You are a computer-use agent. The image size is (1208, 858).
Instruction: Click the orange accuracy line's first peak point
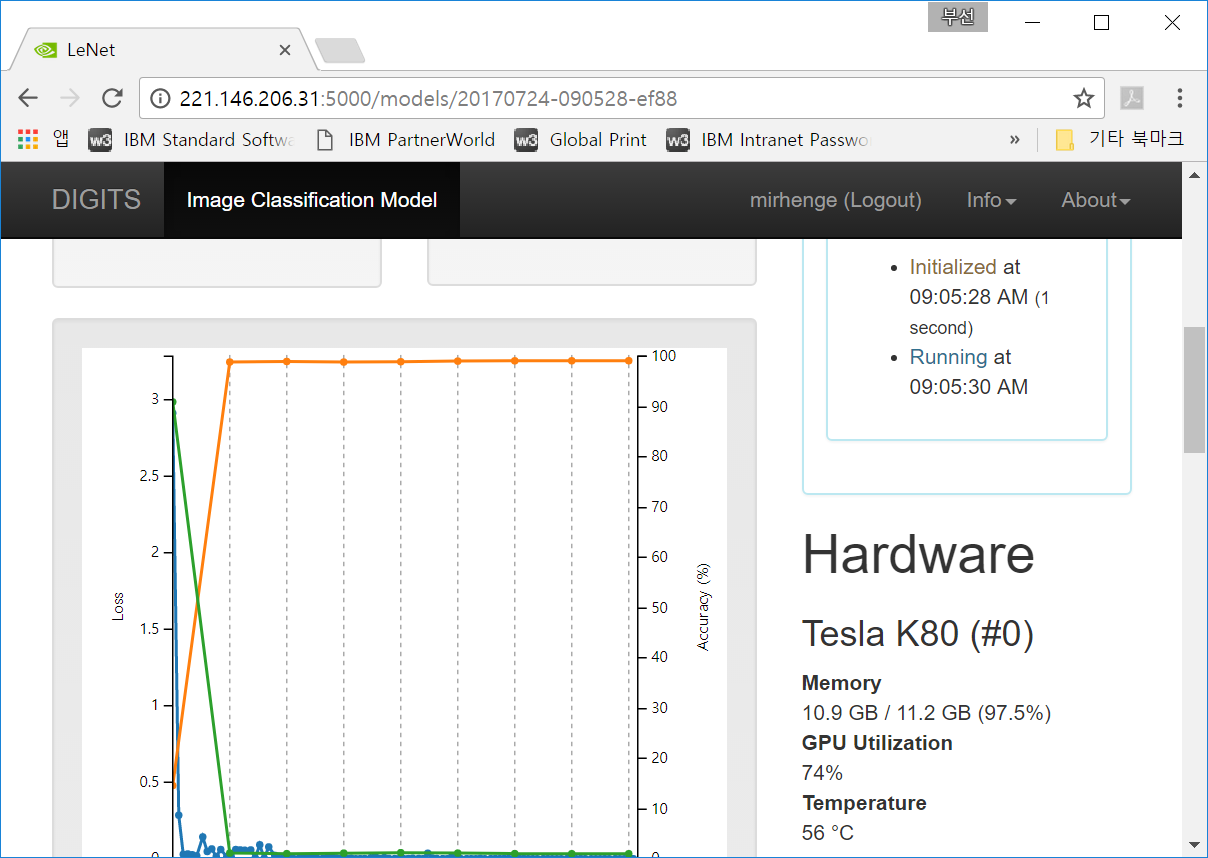point(230,362)
